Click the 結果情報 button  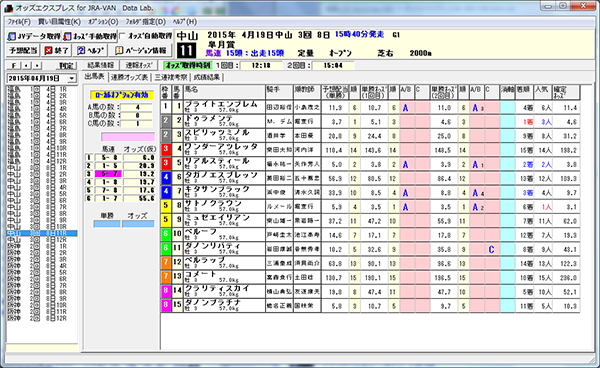coord(101,65)
